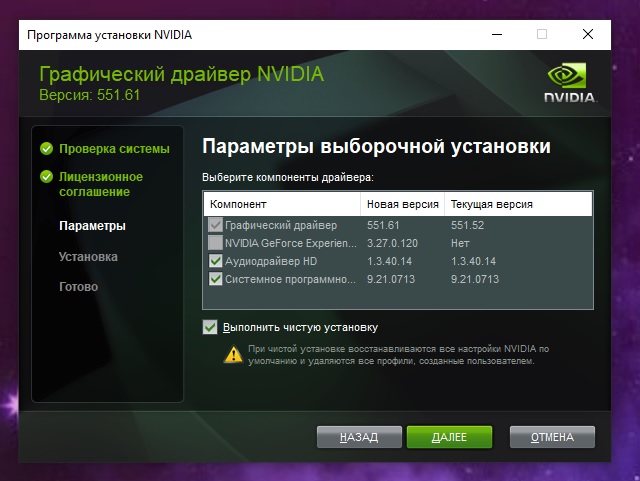Enable the NVIDIA GeForce Experience checkbox

point(215,243)
